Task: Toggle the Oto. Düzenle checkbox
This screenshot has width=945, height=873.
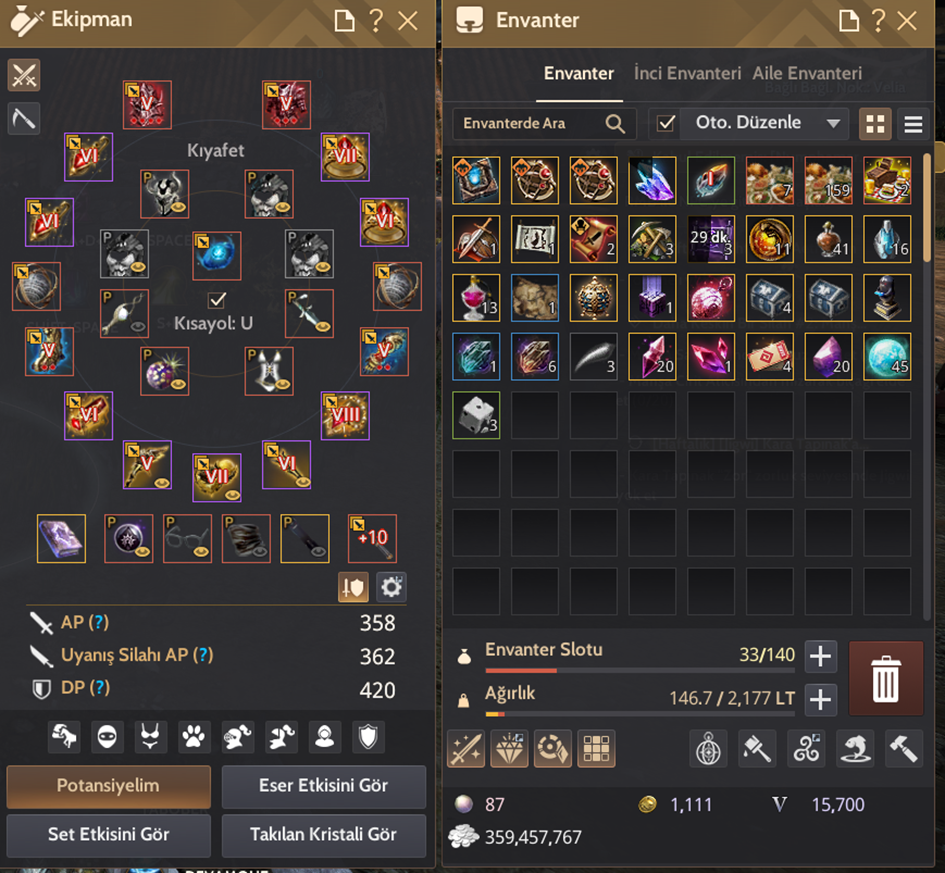Action: pyautogui.click(x=665, y=124)
